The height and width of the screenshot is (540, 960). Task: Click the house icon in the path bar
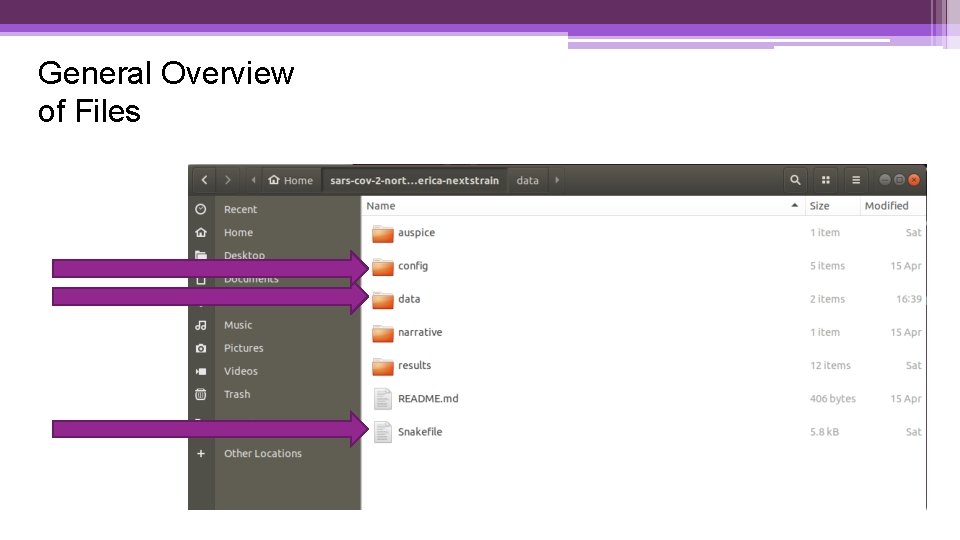pos(274,180)
